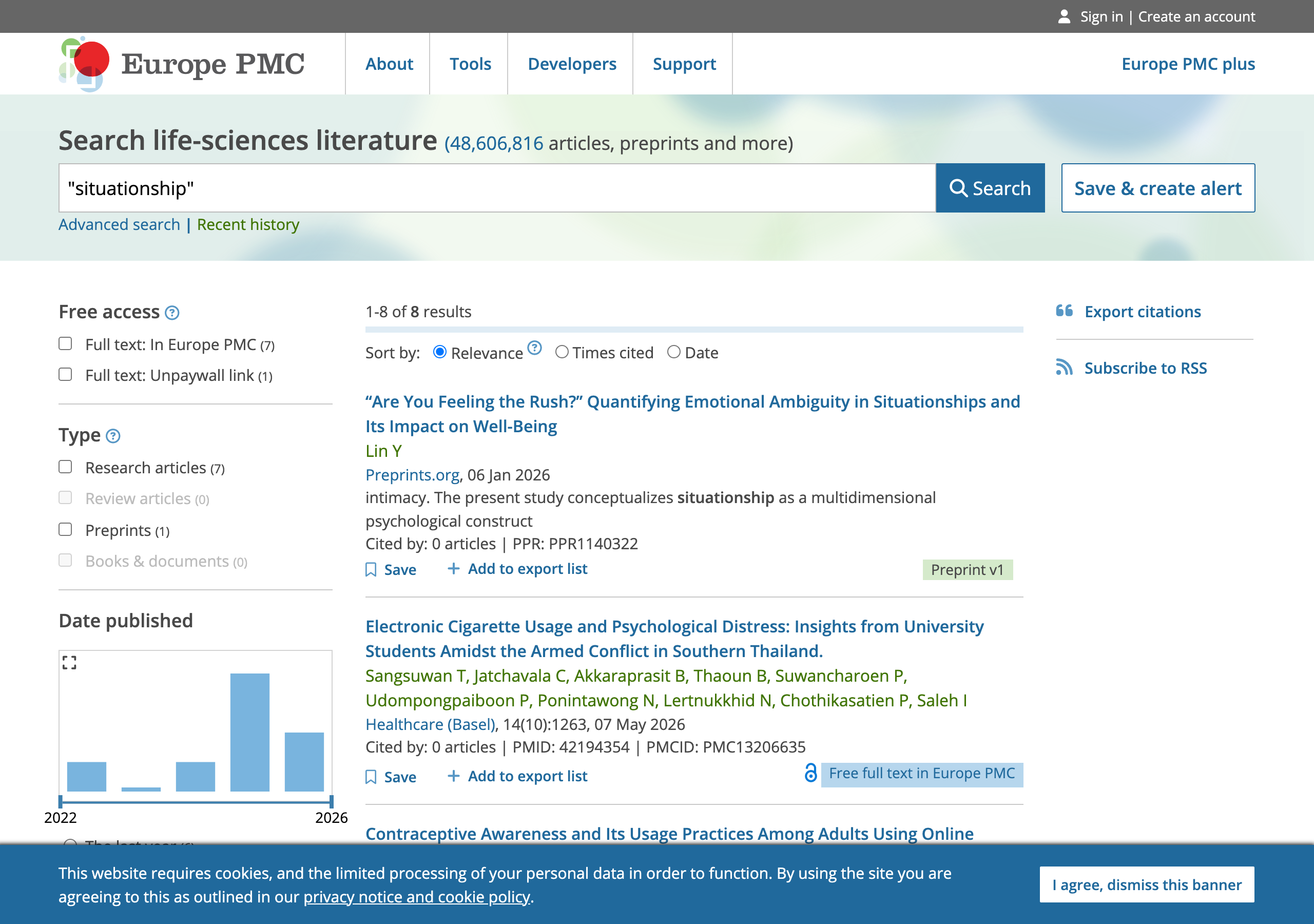The width and height of the screenshot is (1314, 924).
Task: Open the 'Are You Feeling the Rush?' article
Action: pyautogui.click(x=692, y=414)
